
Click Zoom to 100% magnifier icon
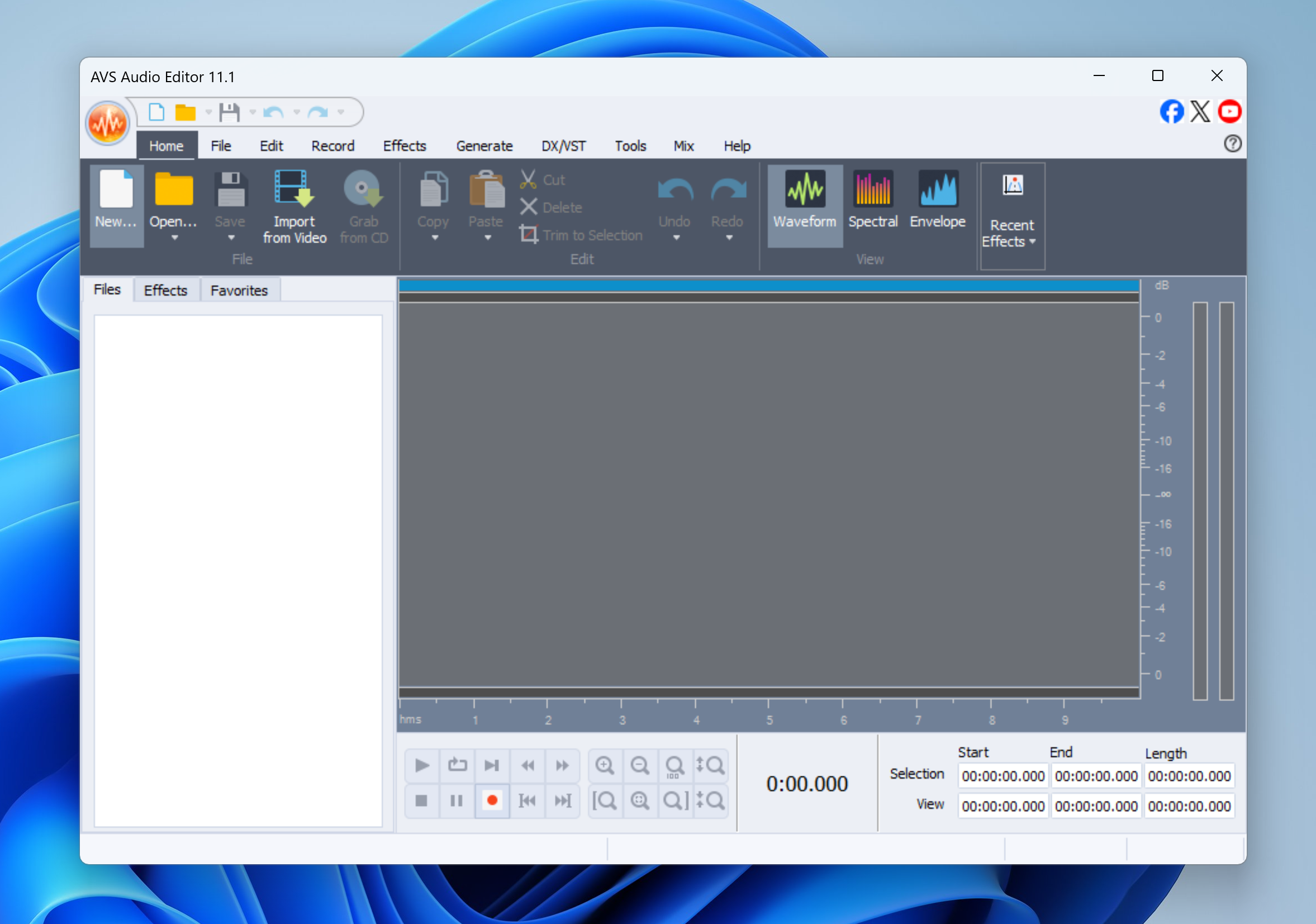[675, 765]
